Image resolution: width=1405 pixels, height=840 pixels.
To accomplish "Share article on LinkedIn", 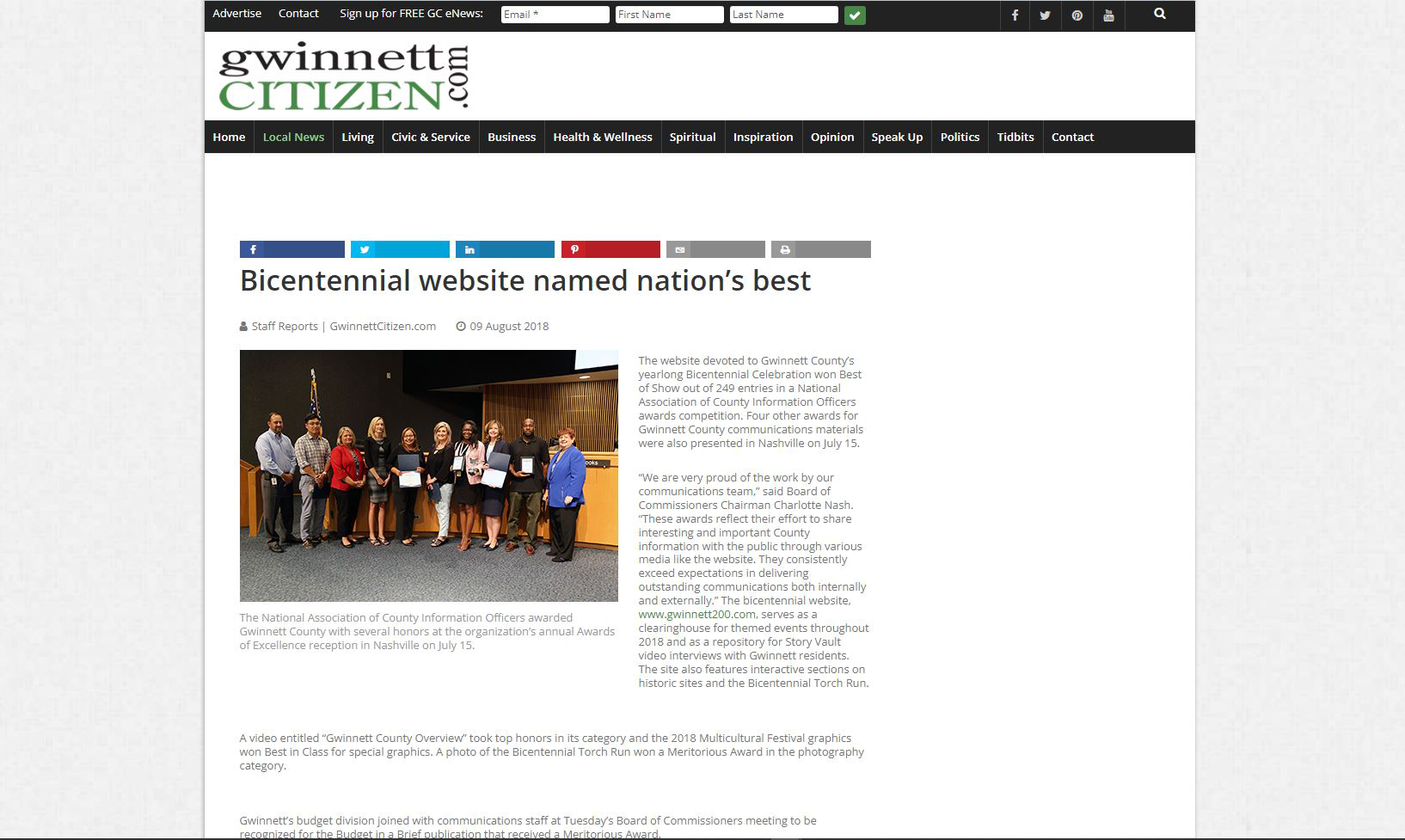I will coord(505,249).
